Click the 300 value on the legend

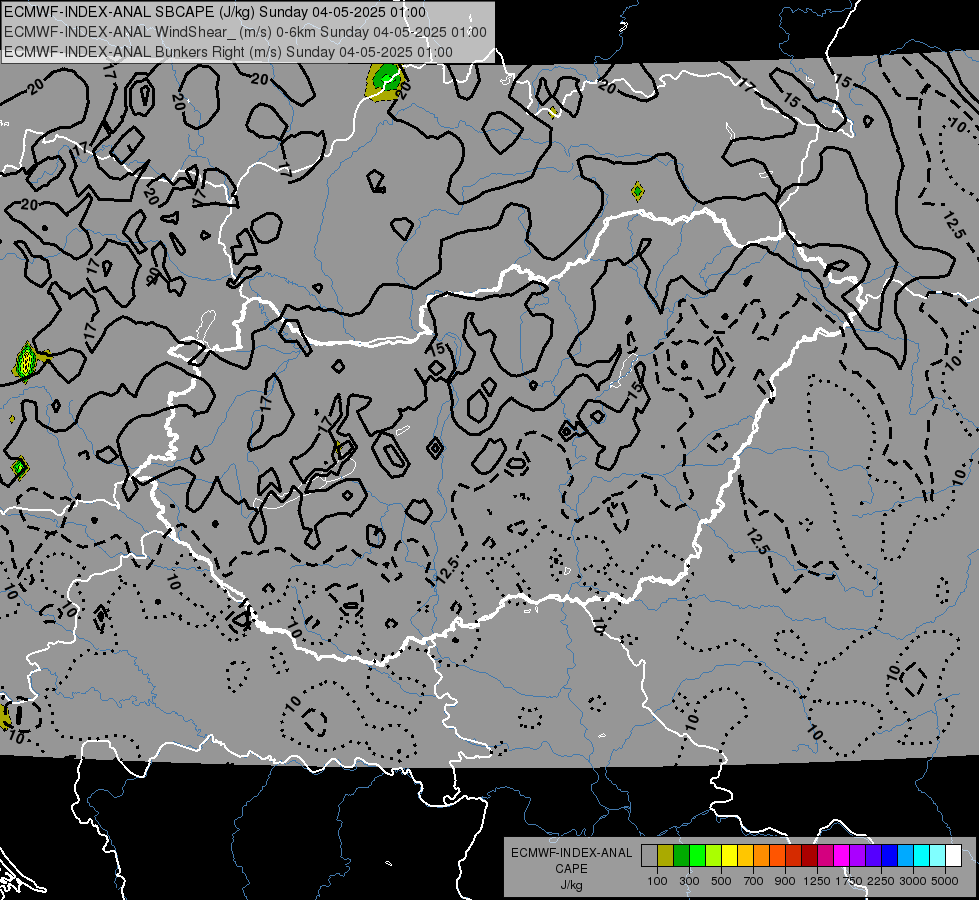(x=689, y=881)
